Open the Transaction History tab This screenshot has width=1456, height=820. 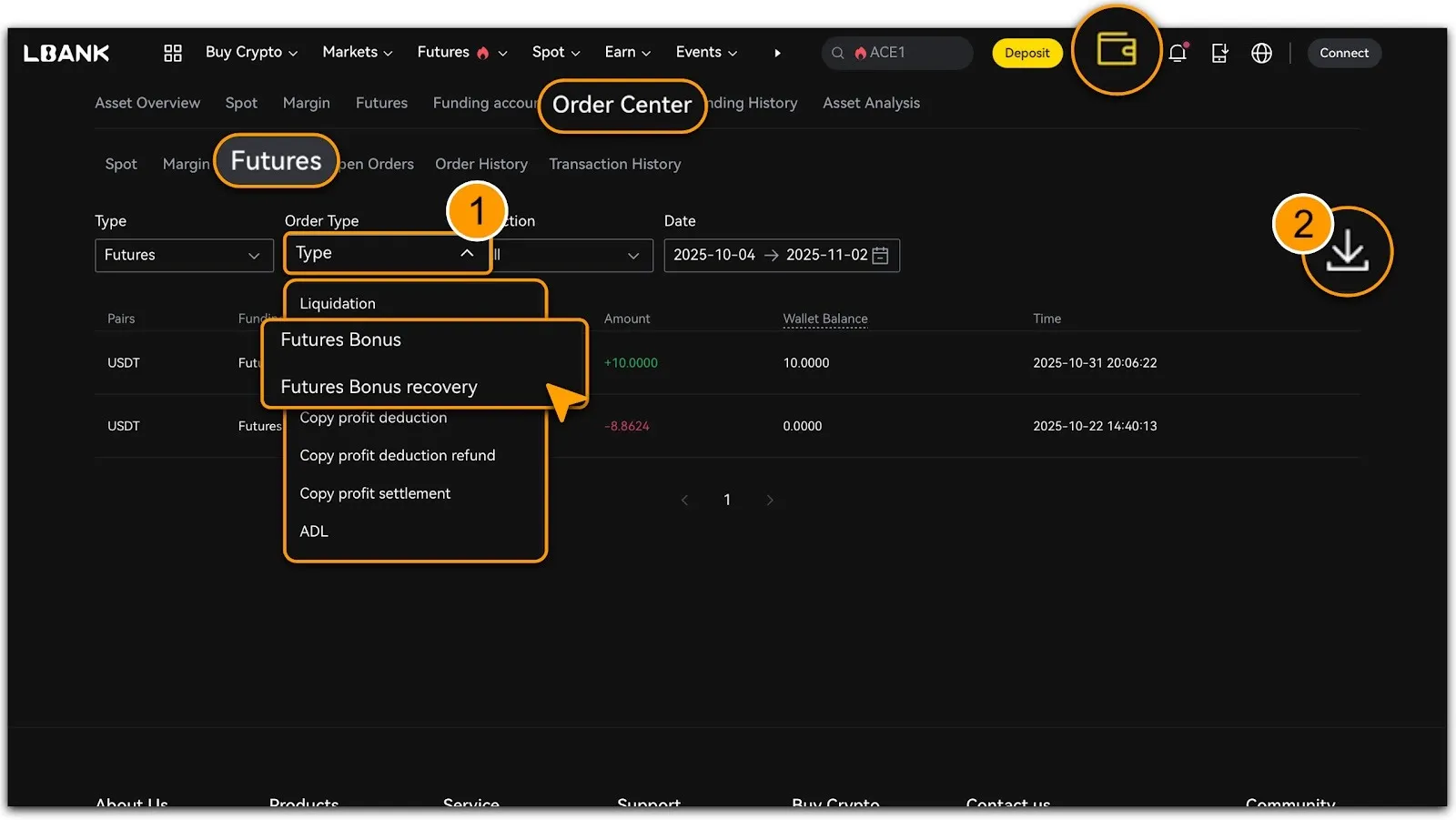pyautogui.click(x=614, y=164)
